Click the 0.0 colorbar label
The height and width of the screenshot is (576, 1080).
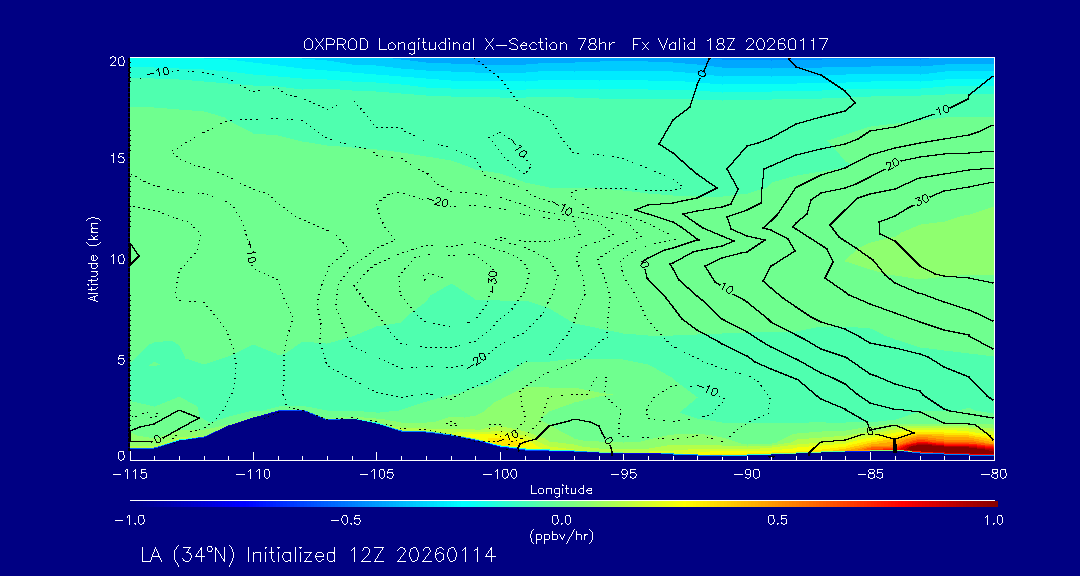click(561, 520)
